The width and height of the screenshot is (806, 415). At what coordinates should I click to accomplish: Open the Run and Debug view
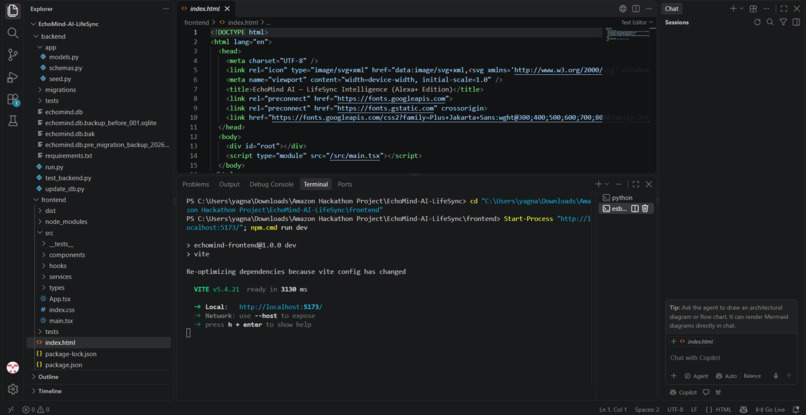click(13, 77)
